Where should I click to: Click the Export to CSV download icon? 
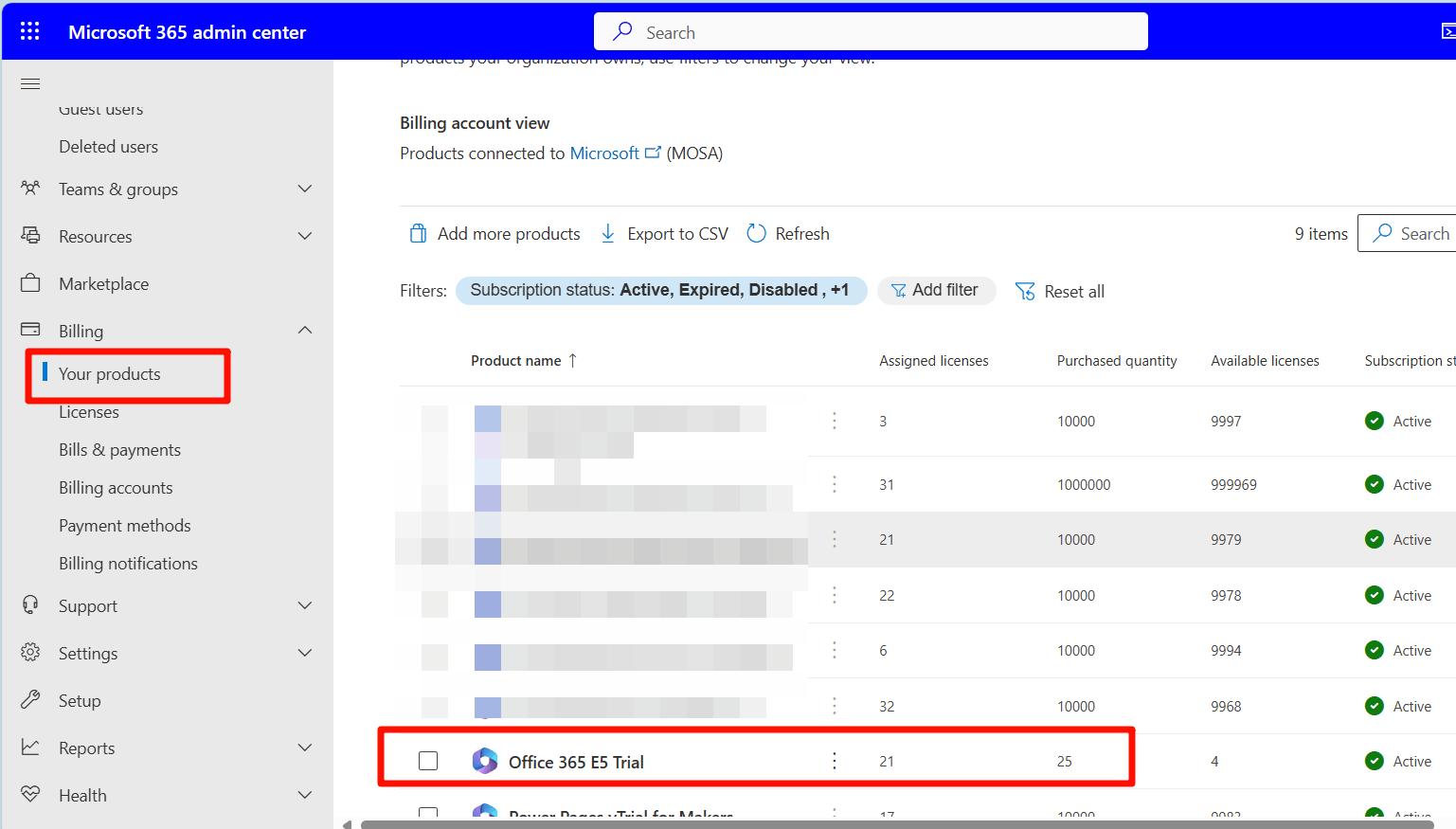[607, 233]
